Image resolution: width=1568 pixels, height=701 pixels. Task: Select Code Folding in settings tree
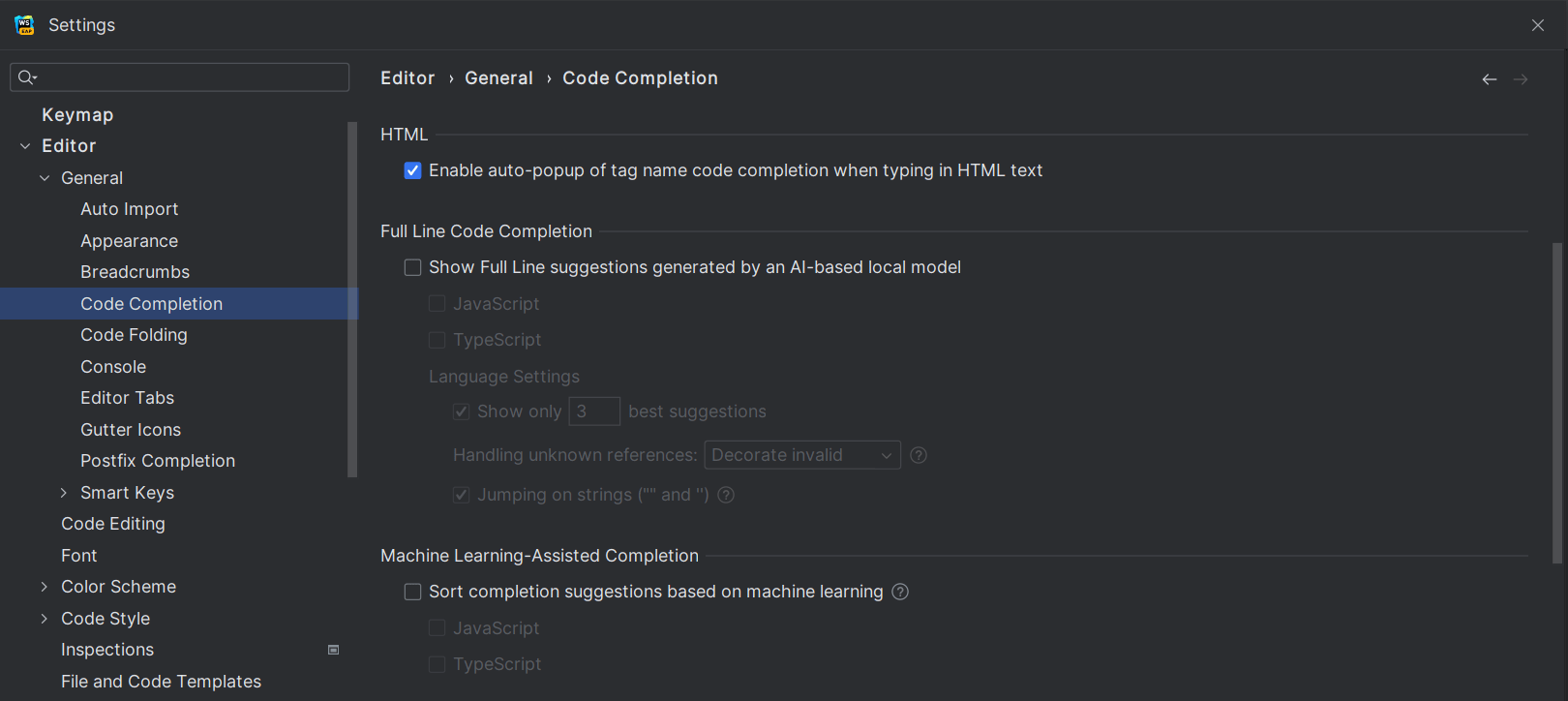pos(134,335)
